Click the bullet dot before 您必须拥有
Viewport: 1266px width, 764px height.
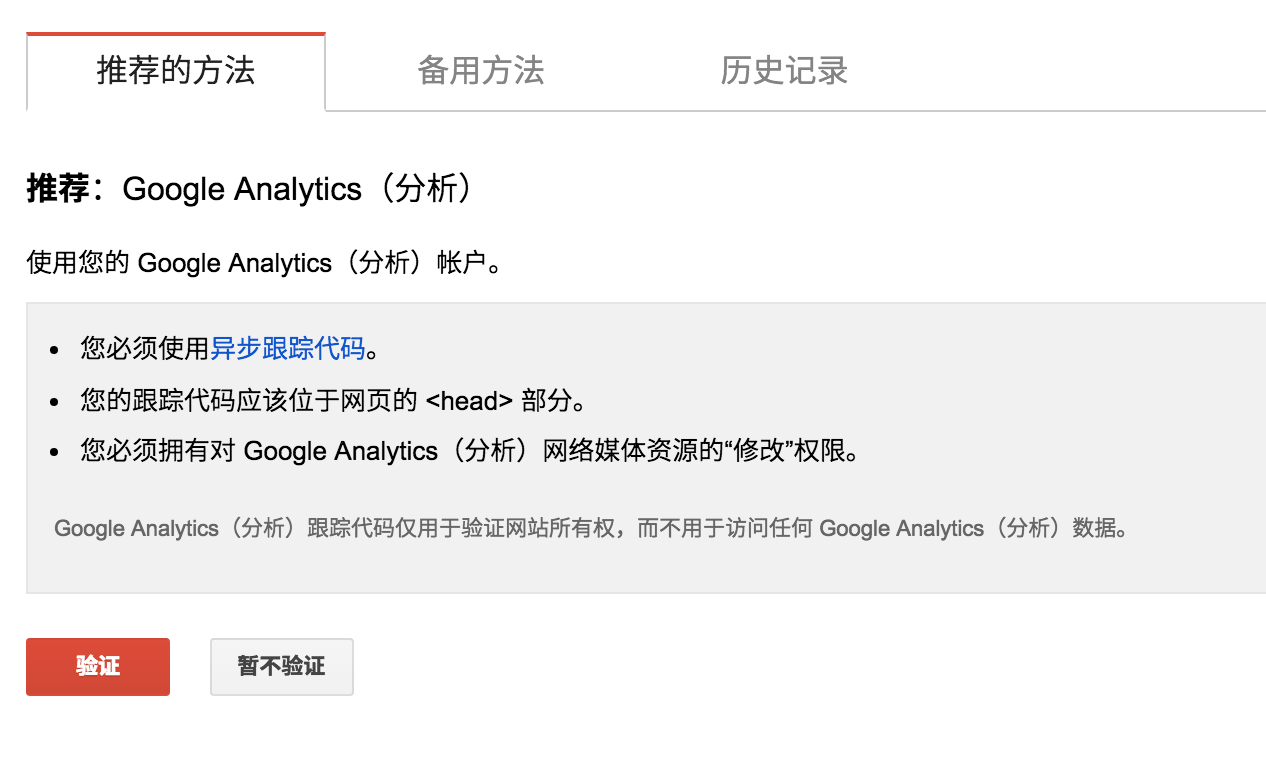point(54,453)
